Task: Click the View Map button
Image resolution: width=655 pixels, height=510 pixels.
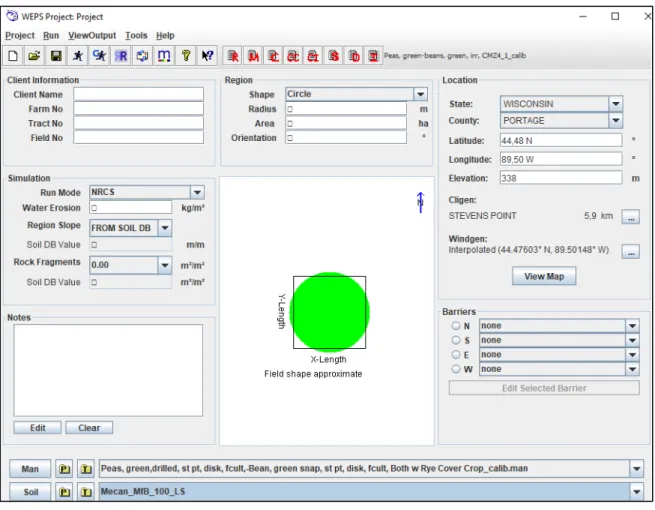Action: (x=544, y=277)
